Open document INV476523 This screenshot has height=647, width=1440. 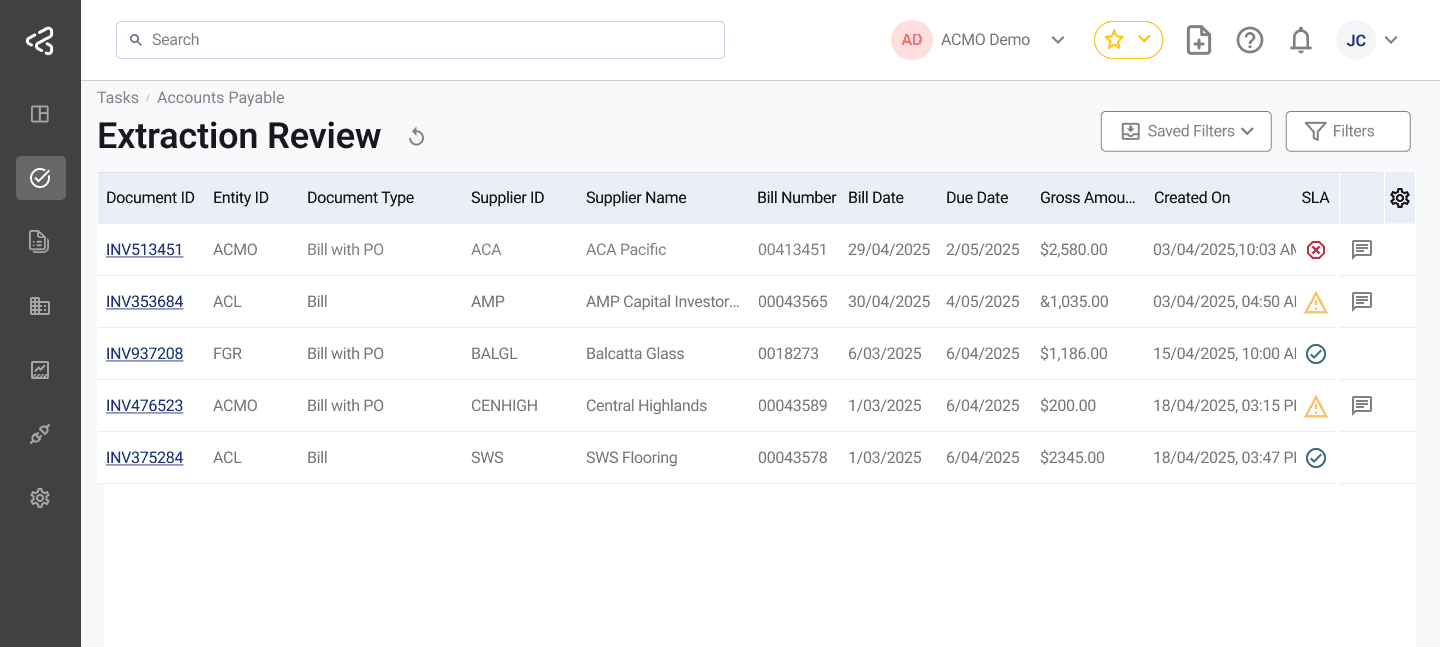pos(144,405)
